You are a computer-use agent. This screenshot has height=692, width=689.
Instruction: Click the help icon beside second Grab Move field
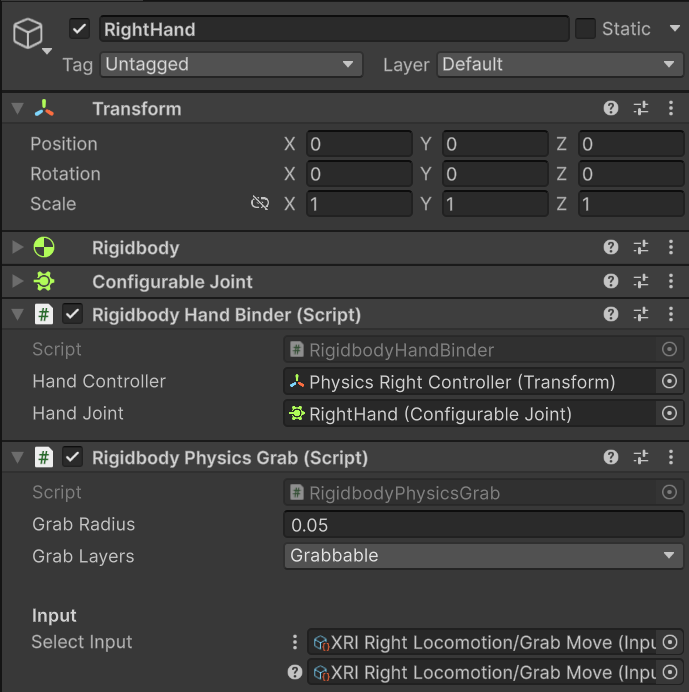point(295,672)
